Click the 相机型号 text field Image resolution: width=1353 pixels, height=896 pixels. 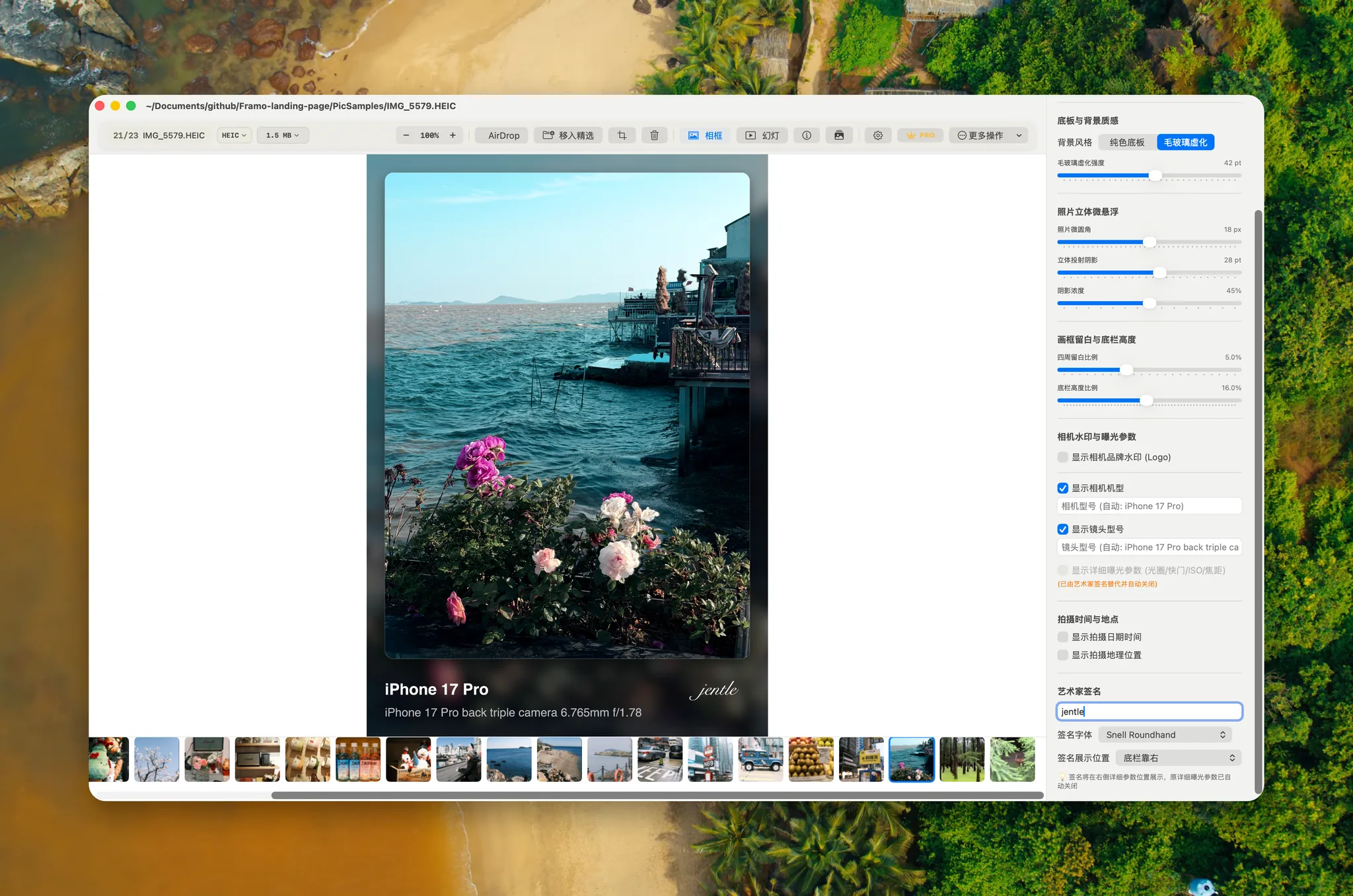[1150, 506]
